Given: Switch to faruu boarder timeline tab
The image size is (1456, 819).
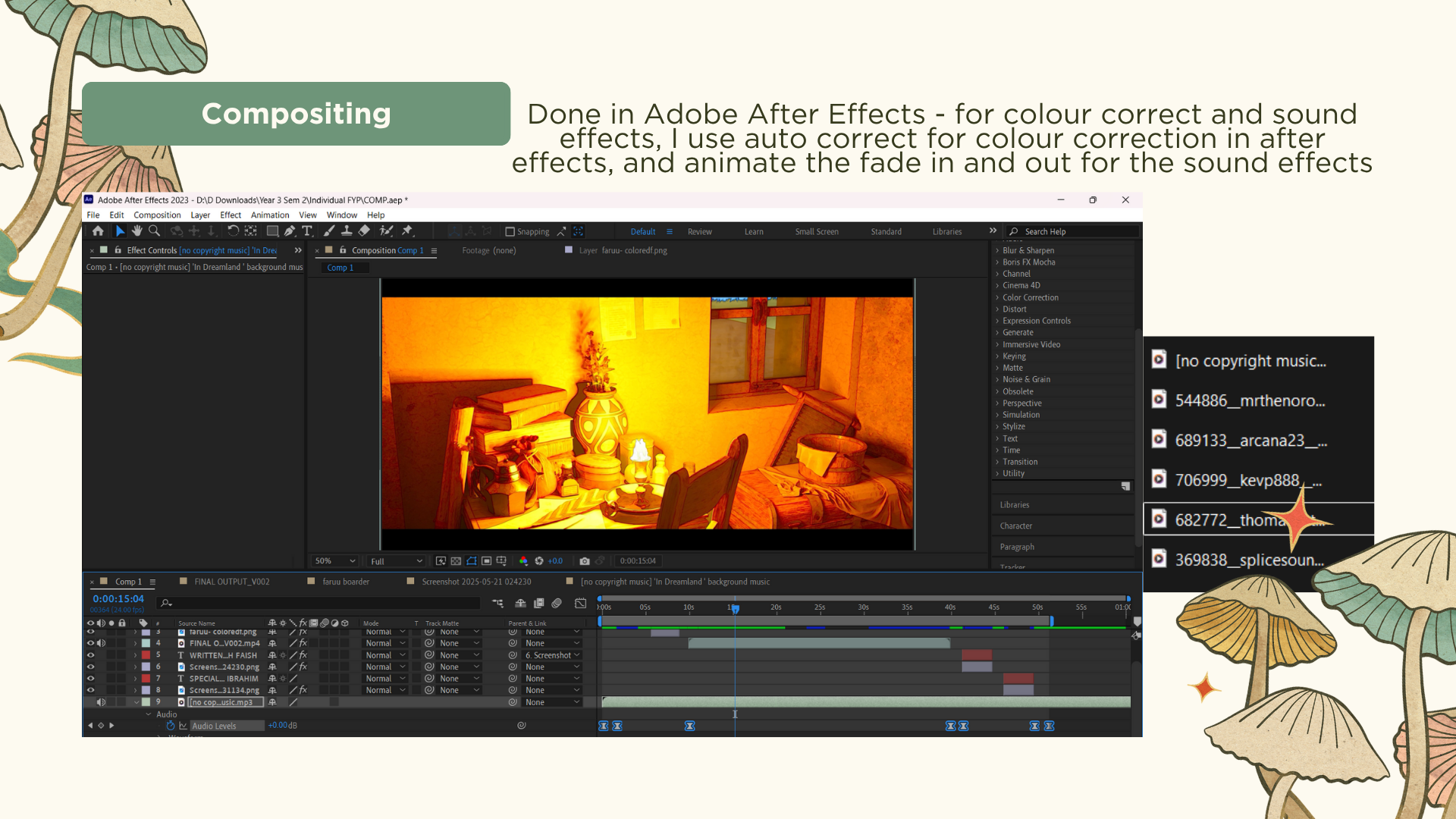Looking at the screenshot, I should 346,582.
